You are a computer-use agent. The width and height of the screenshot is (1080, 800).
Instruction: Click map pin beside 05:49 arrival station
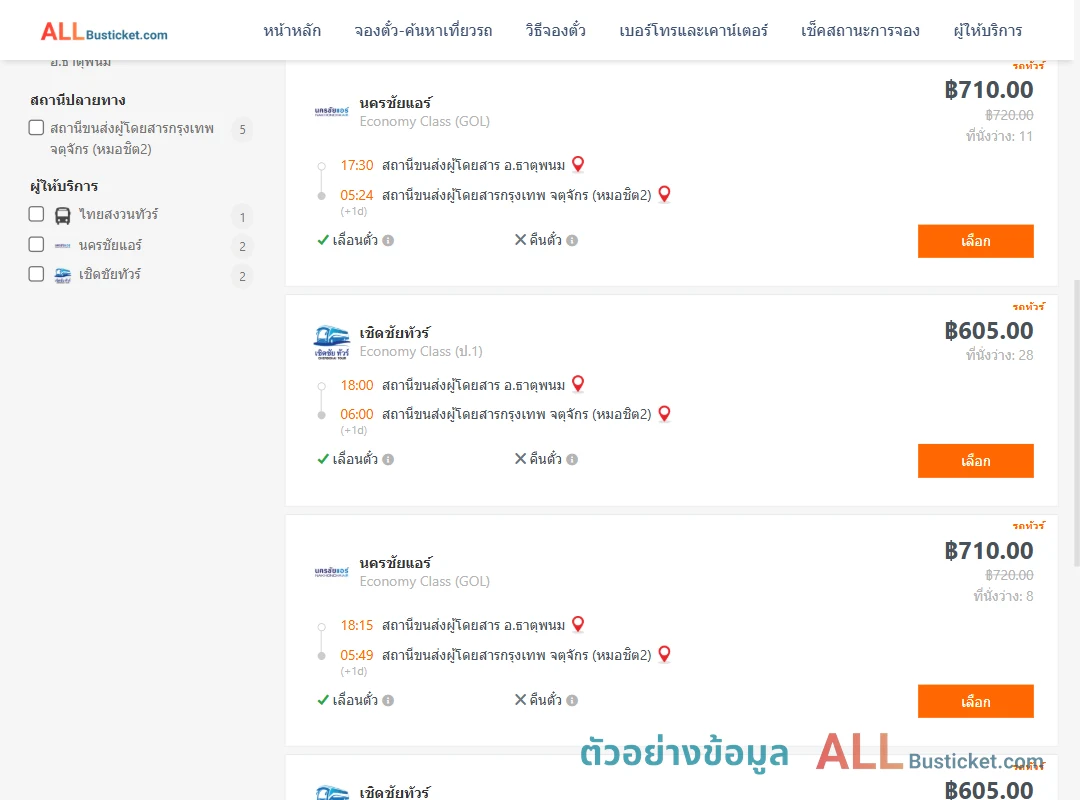tap(664, 654)
